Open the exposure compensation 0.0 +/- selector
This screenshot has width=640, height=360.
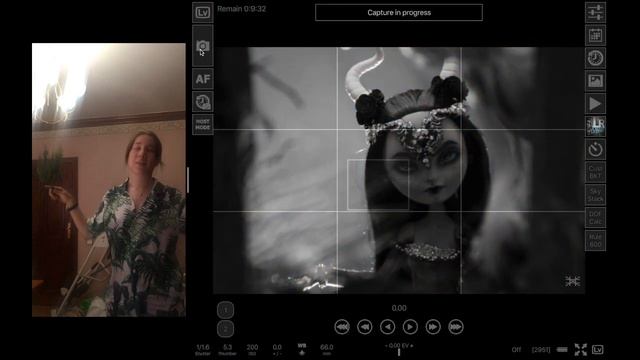click(x=277, y=350)
